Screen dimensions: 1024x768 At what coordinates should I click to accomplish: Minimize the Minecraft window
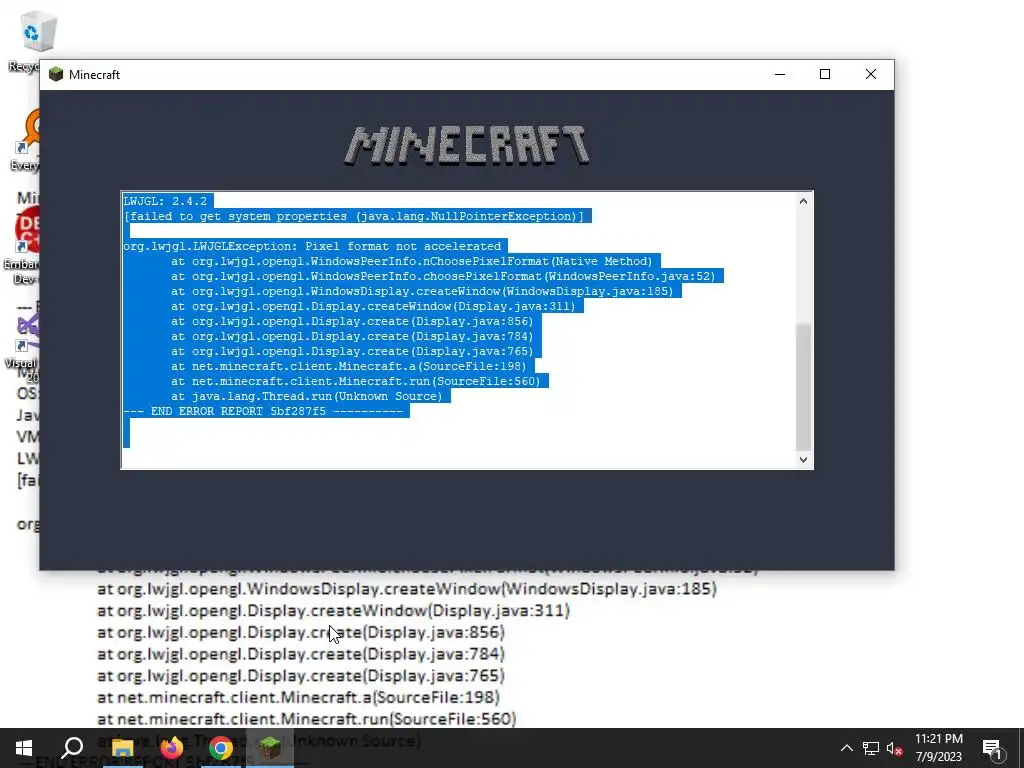[780, 74]
